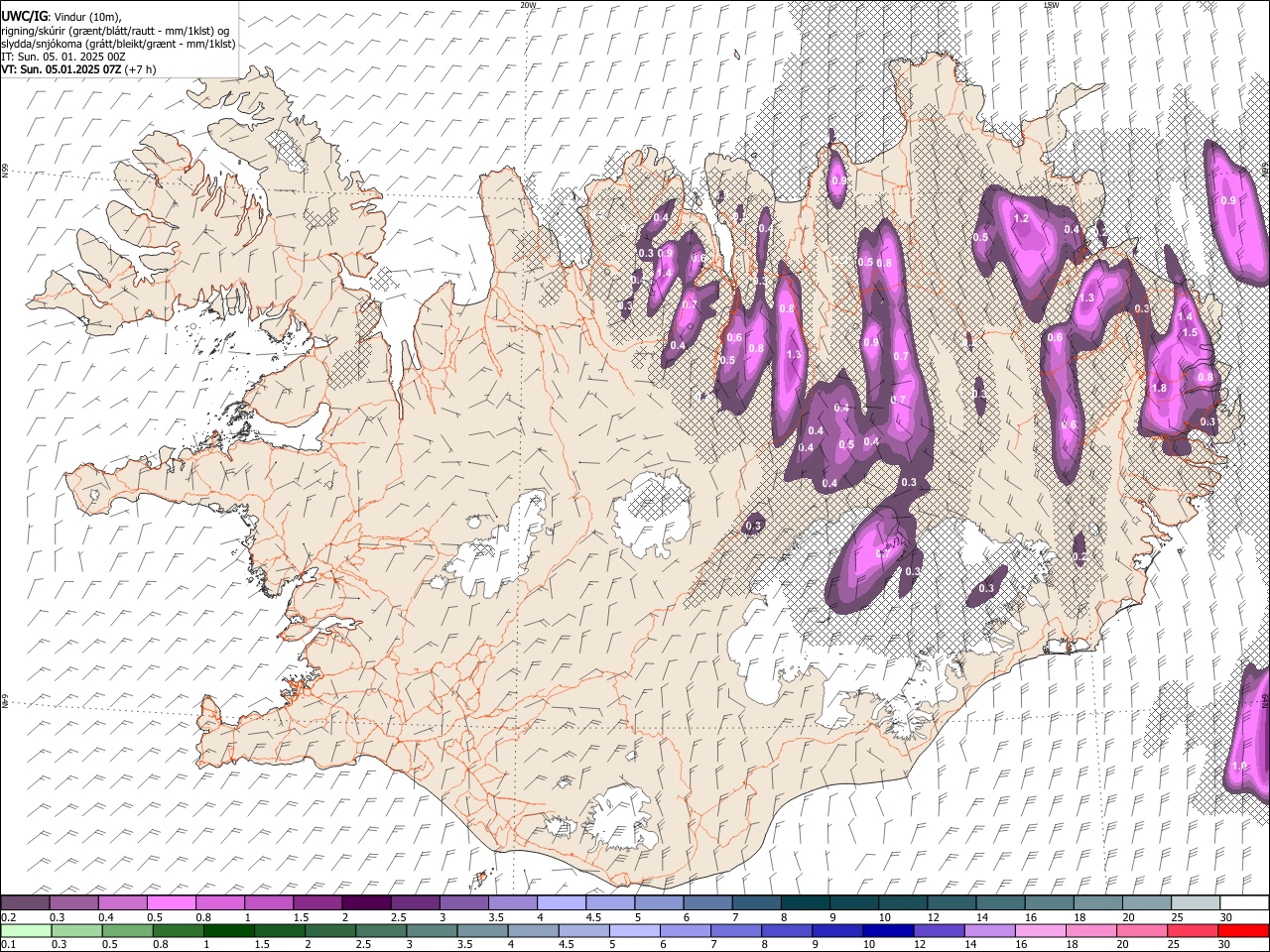The height and width of the screenshot is (952, 1270).
Task: Click the '0.2' label in the top legend row
Action: [x=9, y=917]
